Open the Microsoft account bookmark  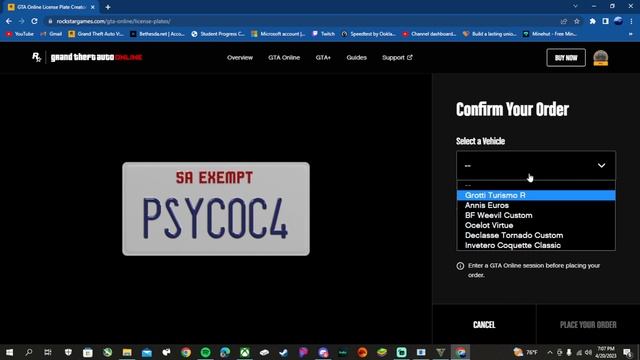pyautogui.click(x=279, y=34)
